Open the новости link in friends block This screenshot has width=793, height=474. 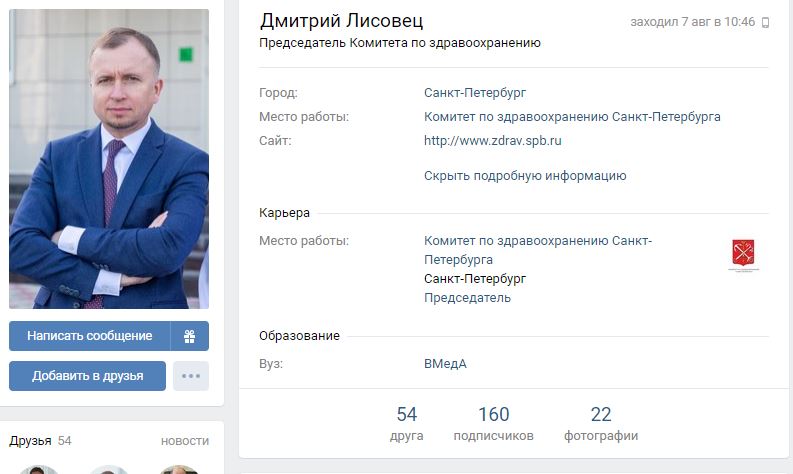pos(185,441)
